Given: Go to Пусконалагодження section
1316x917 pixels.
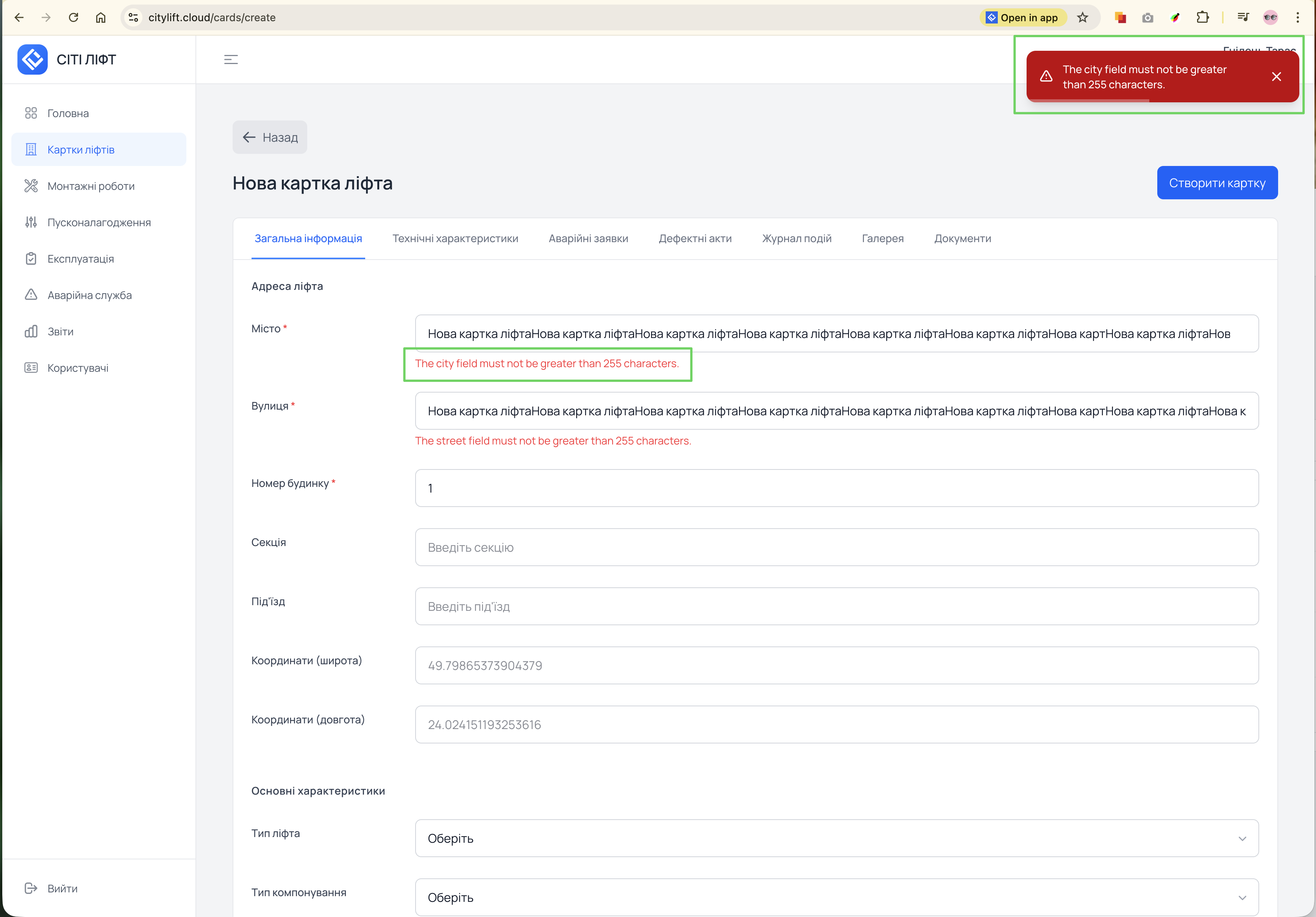Looking at the screenshot, I should [98, 222].
